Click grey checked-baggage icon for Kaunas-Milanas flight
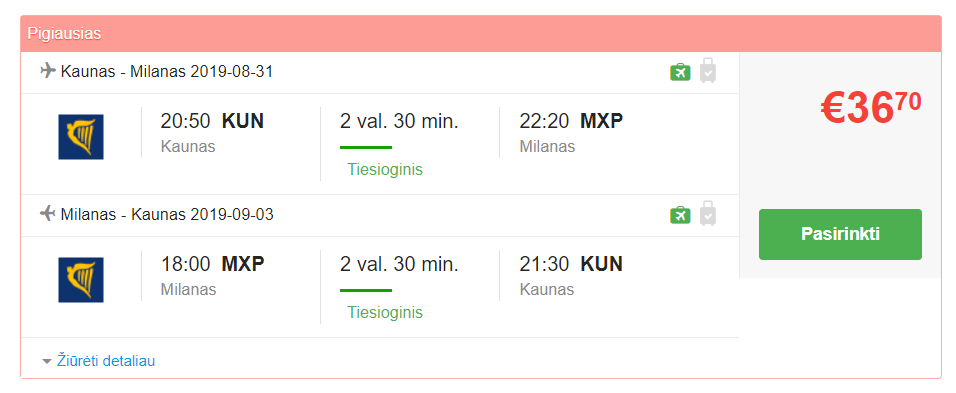956x393 pixels. (708, 70)
